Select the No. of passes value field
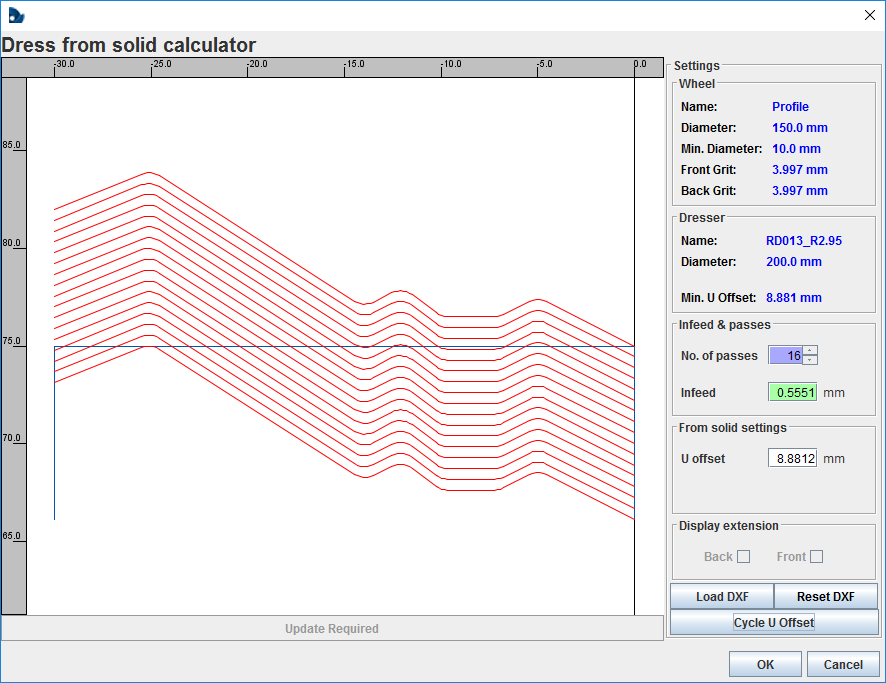The image size is (886, 683). click(785, 356)
